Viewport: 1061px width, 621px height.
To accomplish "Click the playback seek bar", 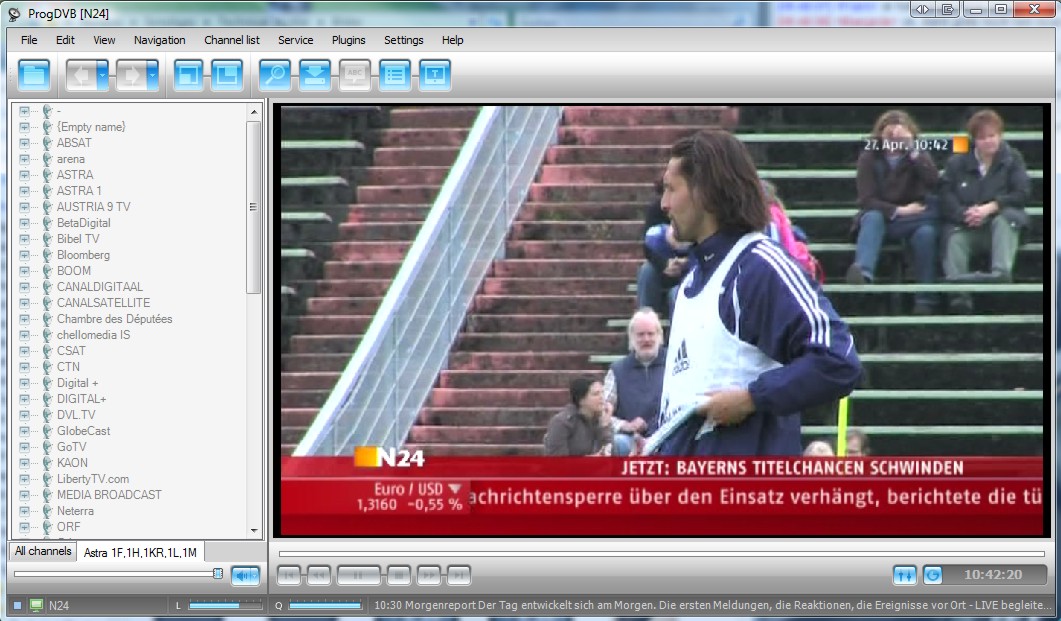I will click(x=661, y=553).
